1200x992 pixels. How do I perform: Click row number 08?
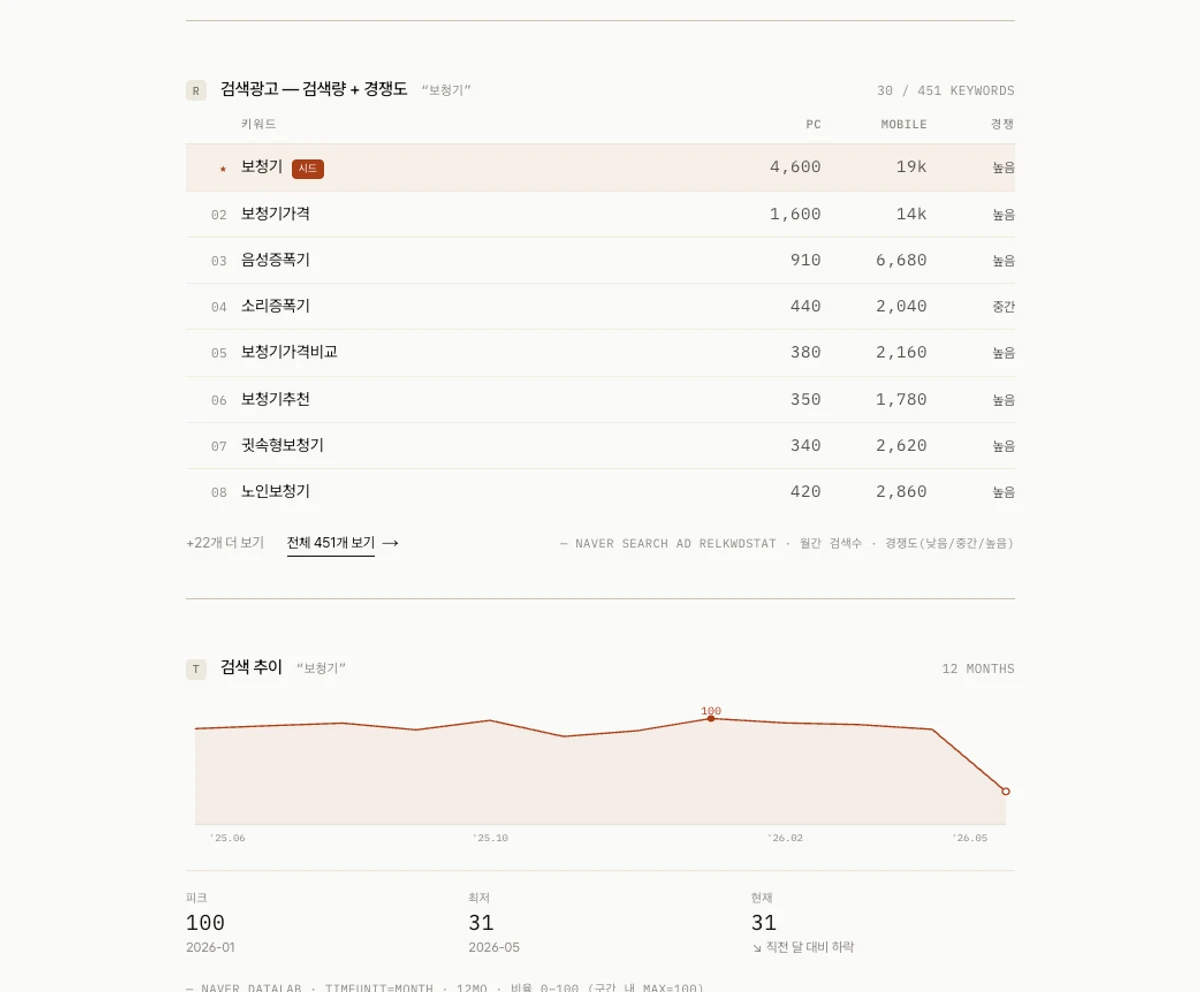(x=219, y=493)
